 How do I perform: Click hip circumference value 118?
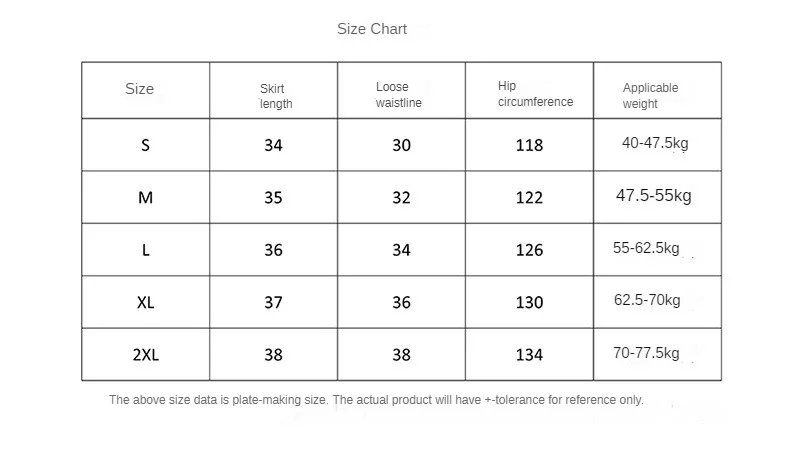tap(529, 145)
